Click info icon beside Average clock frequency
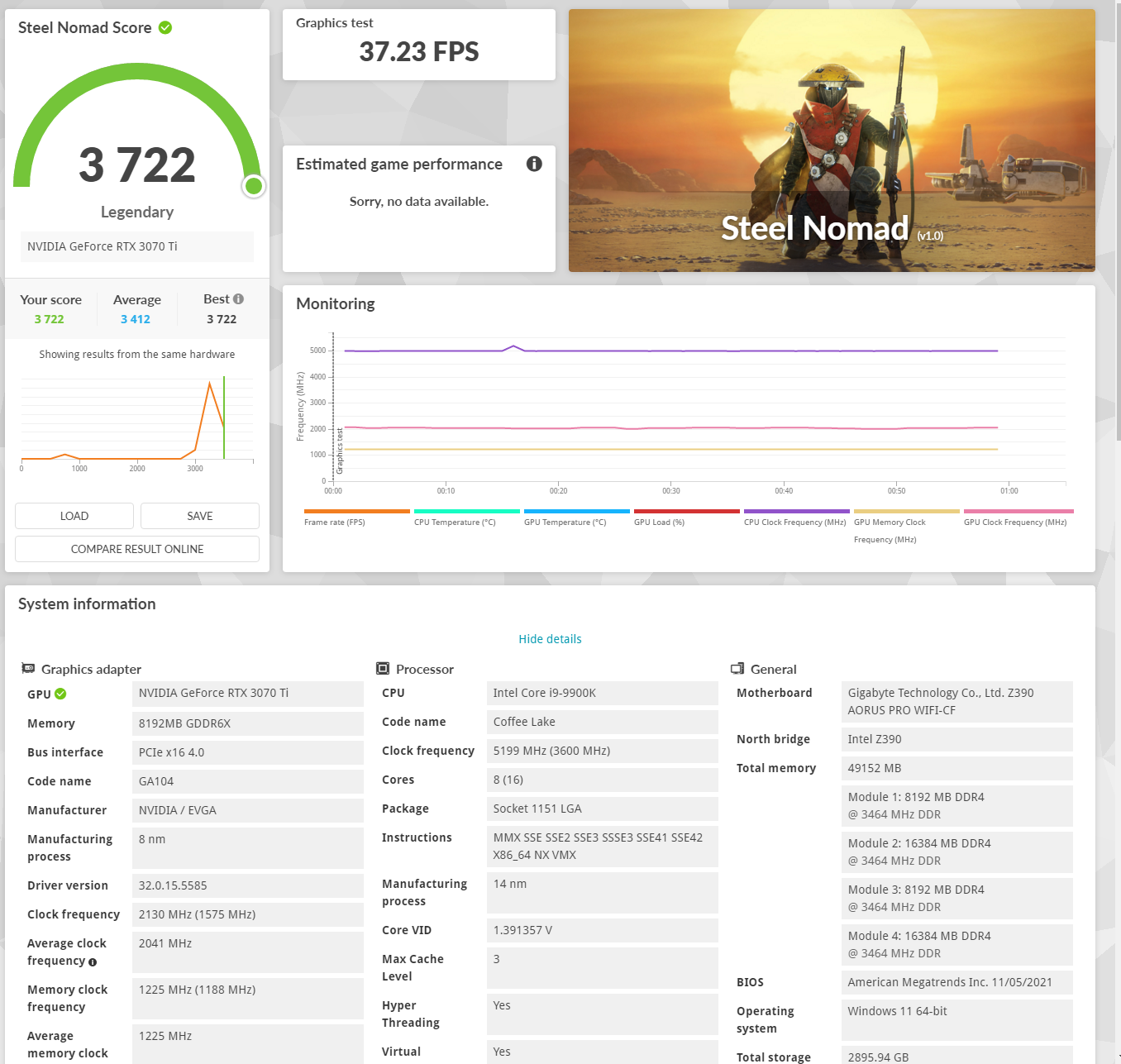This screenshot has height=1064, width=1121. tap(93, 962)
